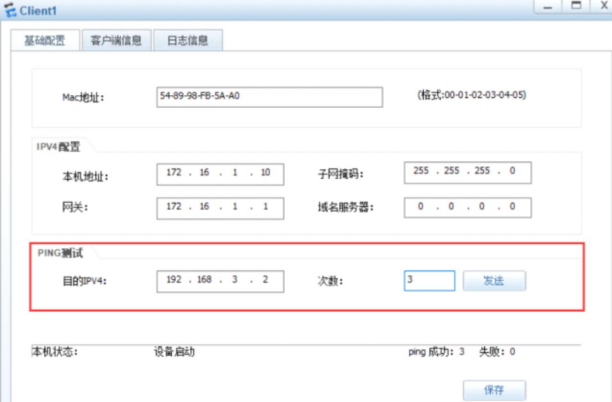Click the 本机地址 IP field

click(x=220, y=174)
